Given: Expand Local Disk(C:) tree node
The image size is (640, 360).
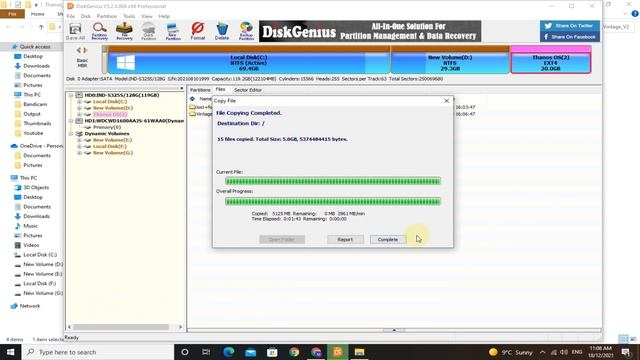Looking at the screenshot, I should tap(79, 102).
